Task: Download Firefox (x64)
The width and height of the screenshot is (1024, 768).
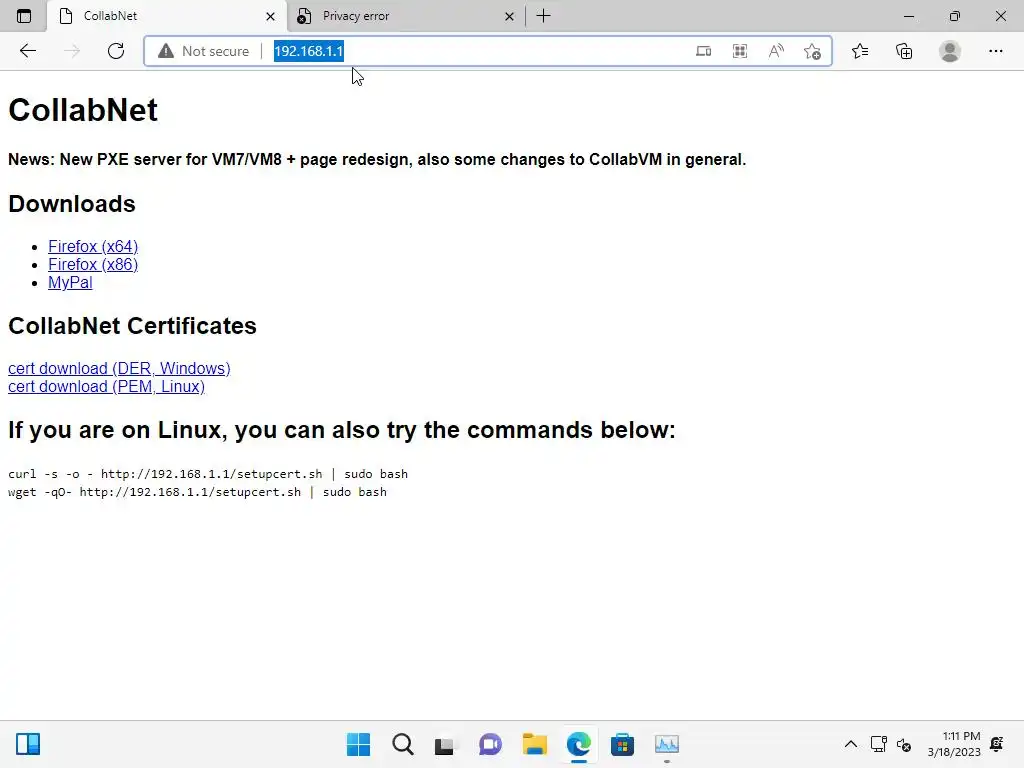Action: [x=93, y=246]
